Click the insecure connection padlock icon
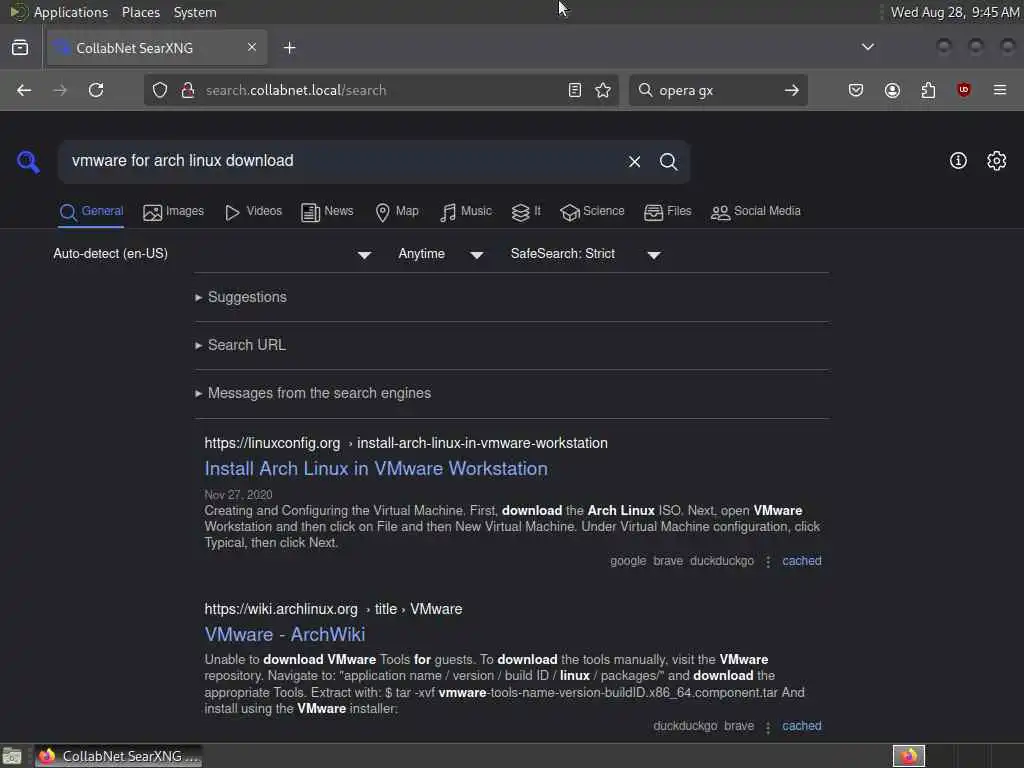1024x768 pixels. click(x=188, y=90)
